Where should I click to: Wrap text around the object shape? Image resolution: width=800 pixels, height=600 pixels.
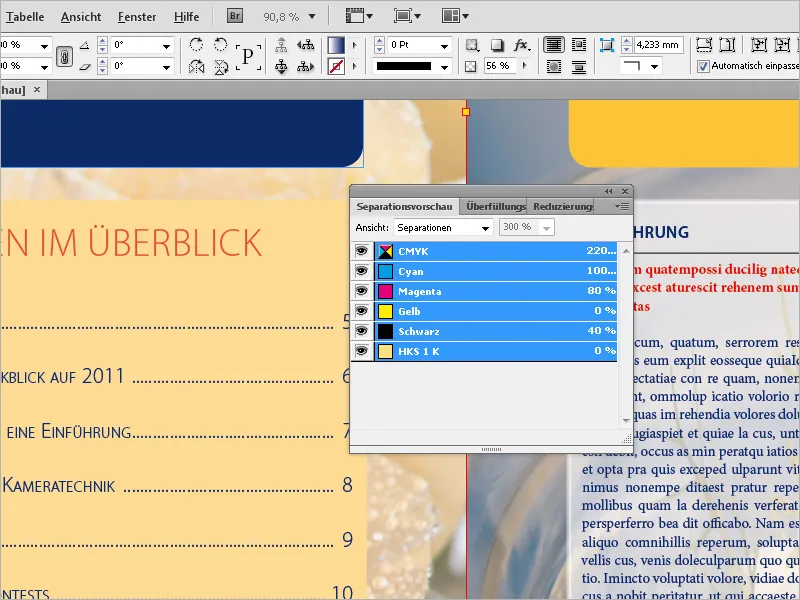554,66
